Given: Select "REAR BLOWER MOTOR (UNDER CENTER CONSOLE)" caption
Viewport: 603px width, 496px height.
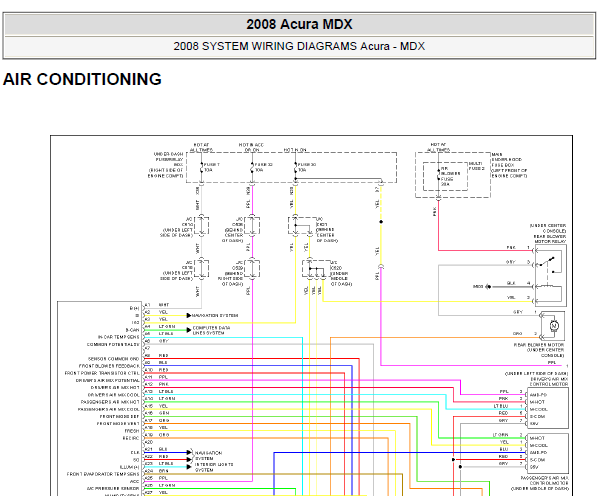Looking at the screenshot, I should point(539,350).
